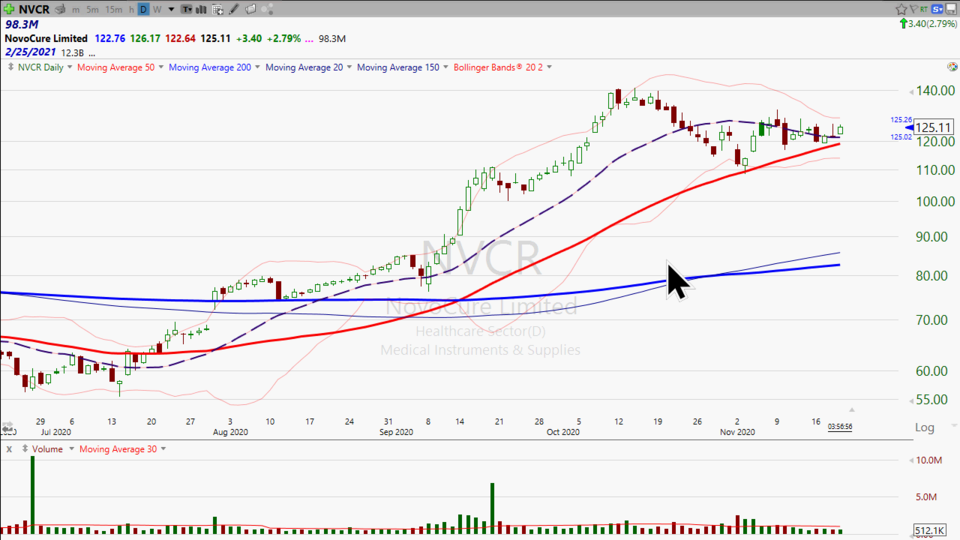This screenshot has width=960, height=540.
Task: Click the 125.11 current price tag
Action: point(933,127)
